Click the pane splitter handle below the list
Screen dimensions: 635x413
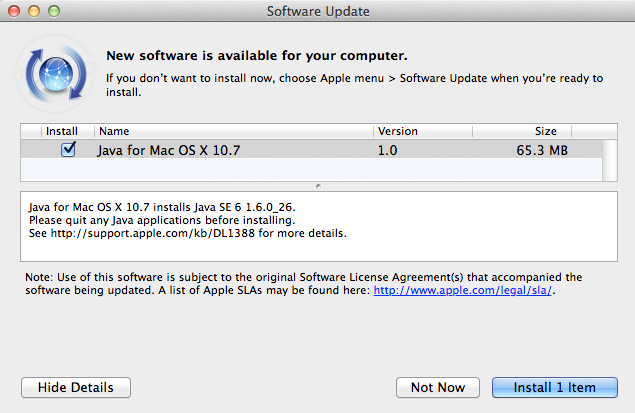(x=318, y=186)
